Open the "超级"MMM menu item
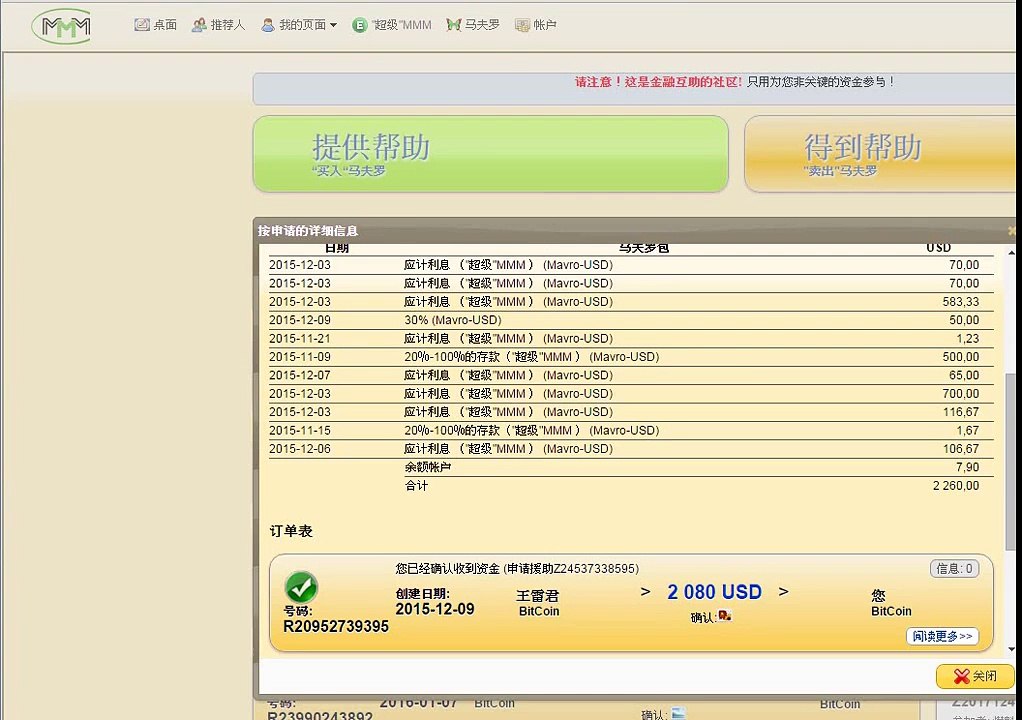 coord(392,25)
